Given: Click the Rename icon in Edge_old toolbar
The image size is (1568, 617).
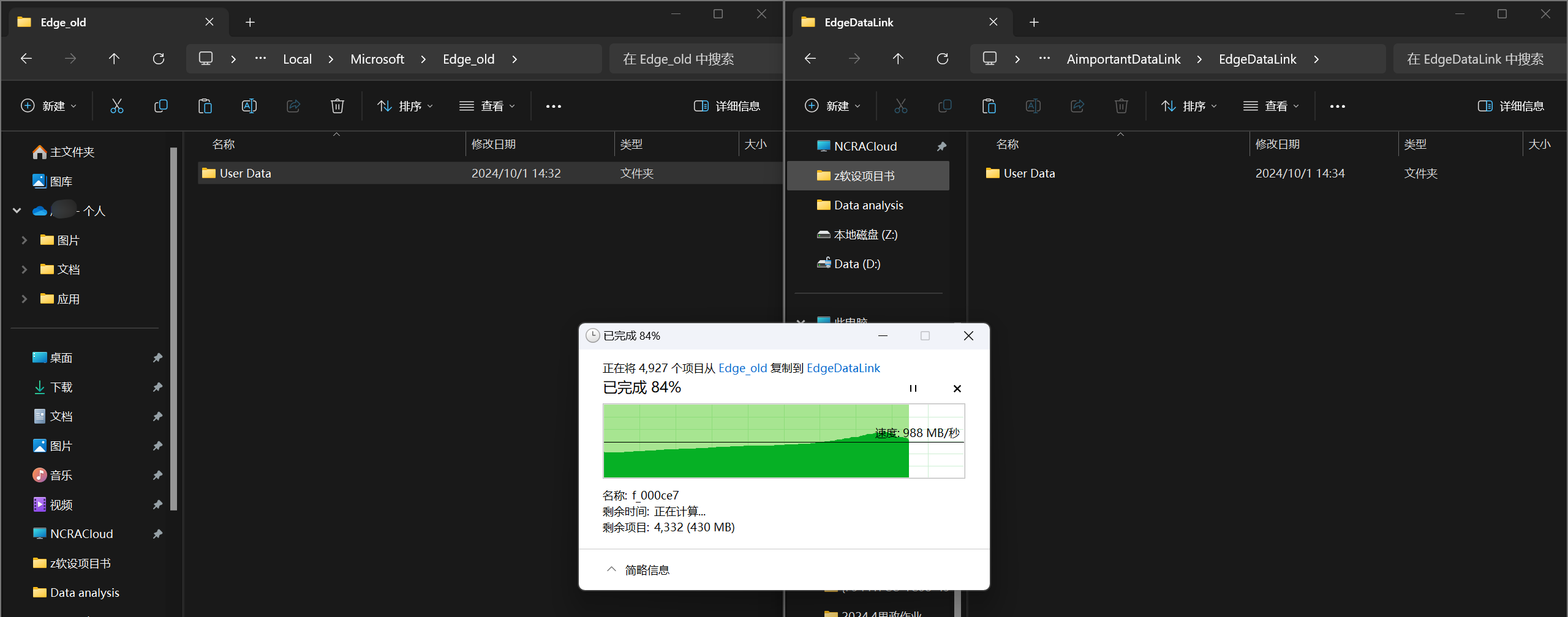Looking at the screenshot, I should pyautogui.click(x=249, y=107).
